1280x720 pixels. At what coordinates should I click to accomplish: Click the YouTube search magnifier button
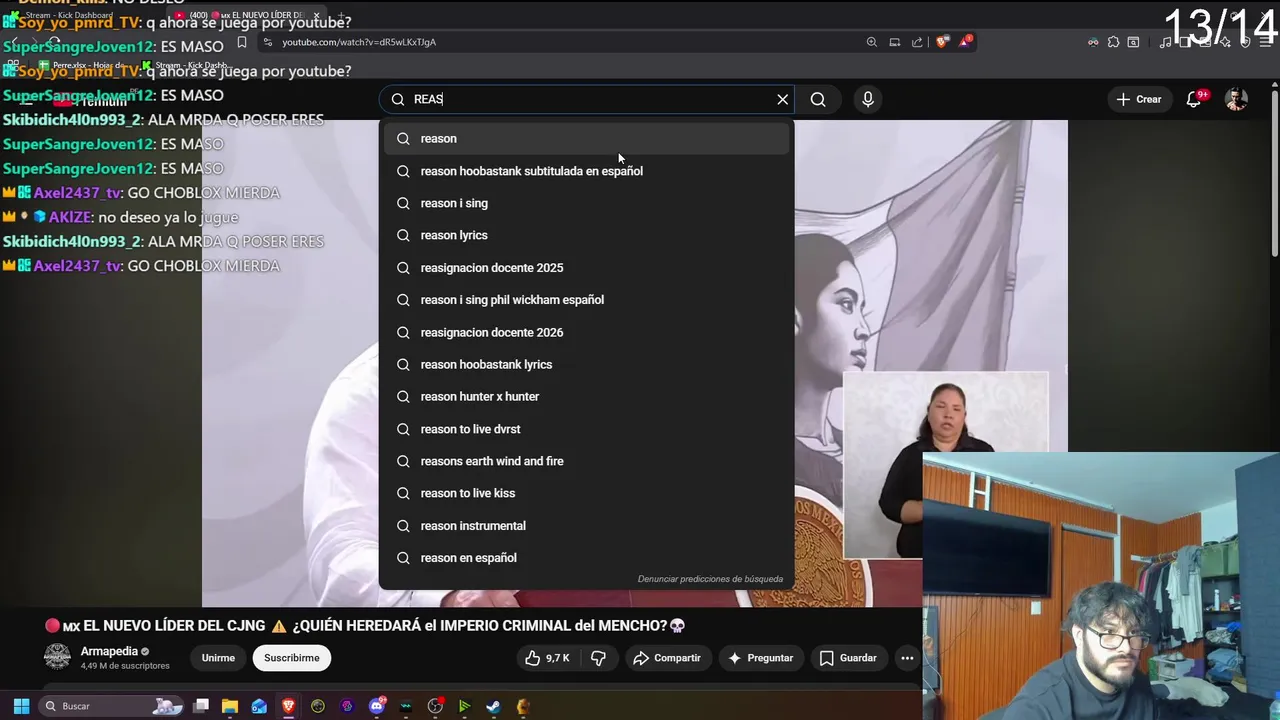pos(818,99)
